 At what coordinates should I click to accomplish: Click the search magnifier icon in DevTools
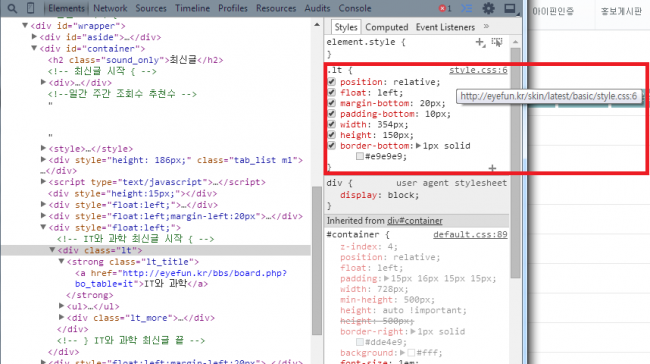click(x=12, y=8)
